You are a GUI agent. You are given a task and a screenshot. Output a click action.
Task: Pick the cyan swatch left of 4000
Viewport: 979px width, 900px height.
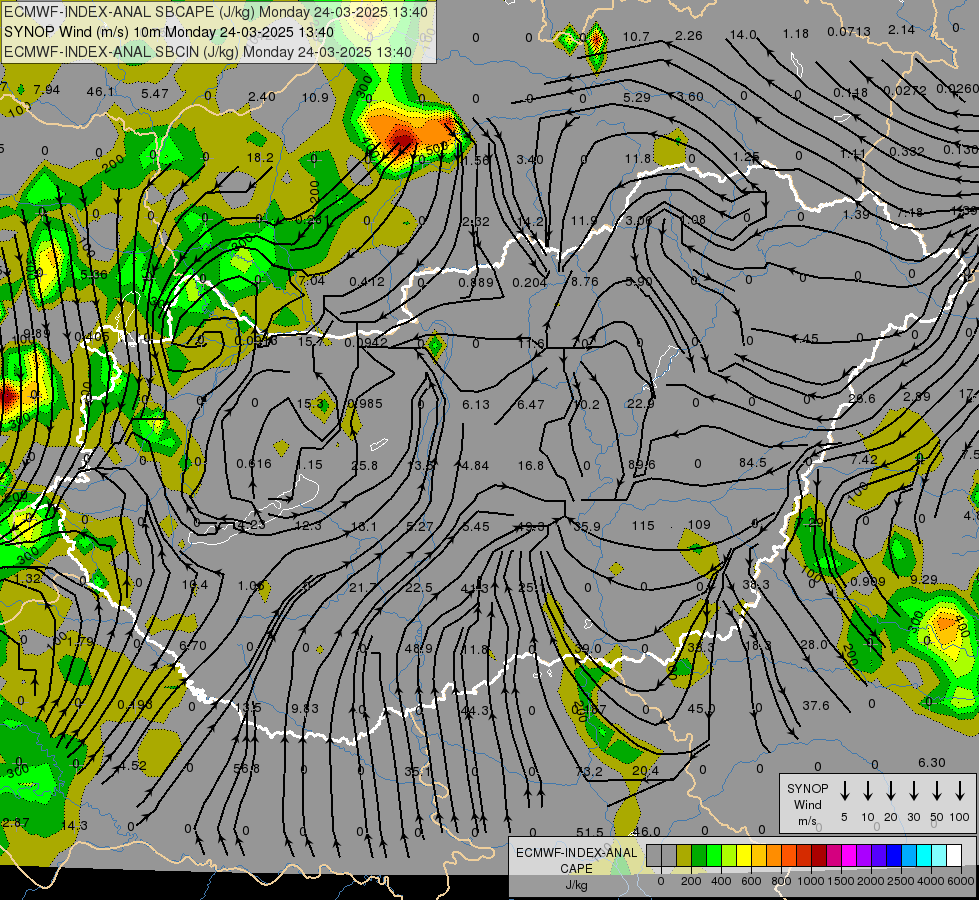pos(923,855)
